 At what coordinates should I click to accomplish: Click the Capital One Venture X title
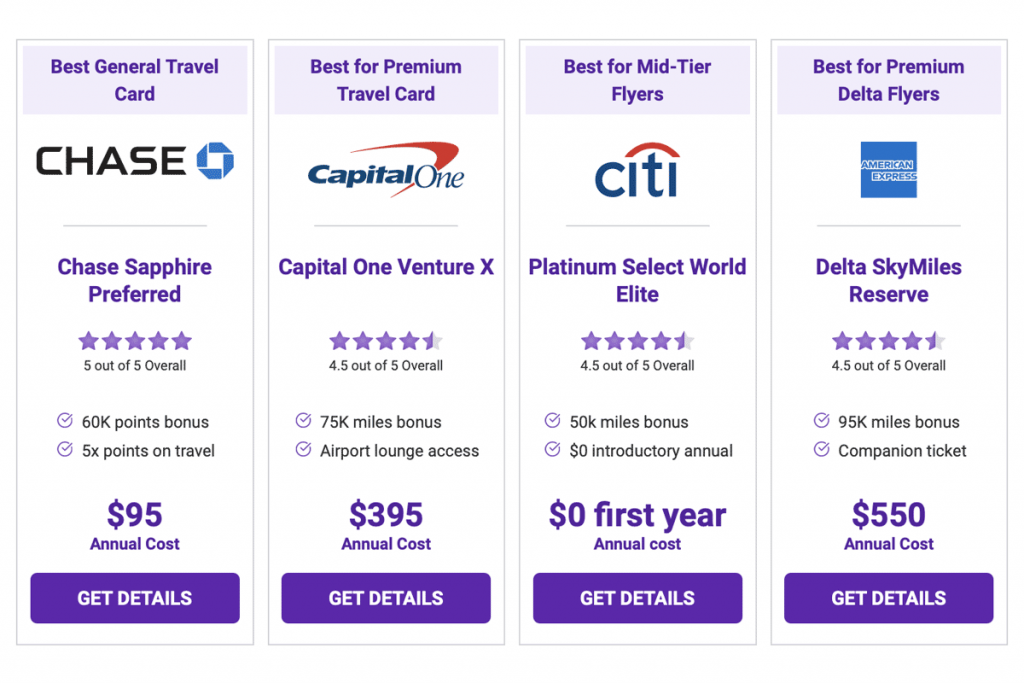tap(386, 267)
